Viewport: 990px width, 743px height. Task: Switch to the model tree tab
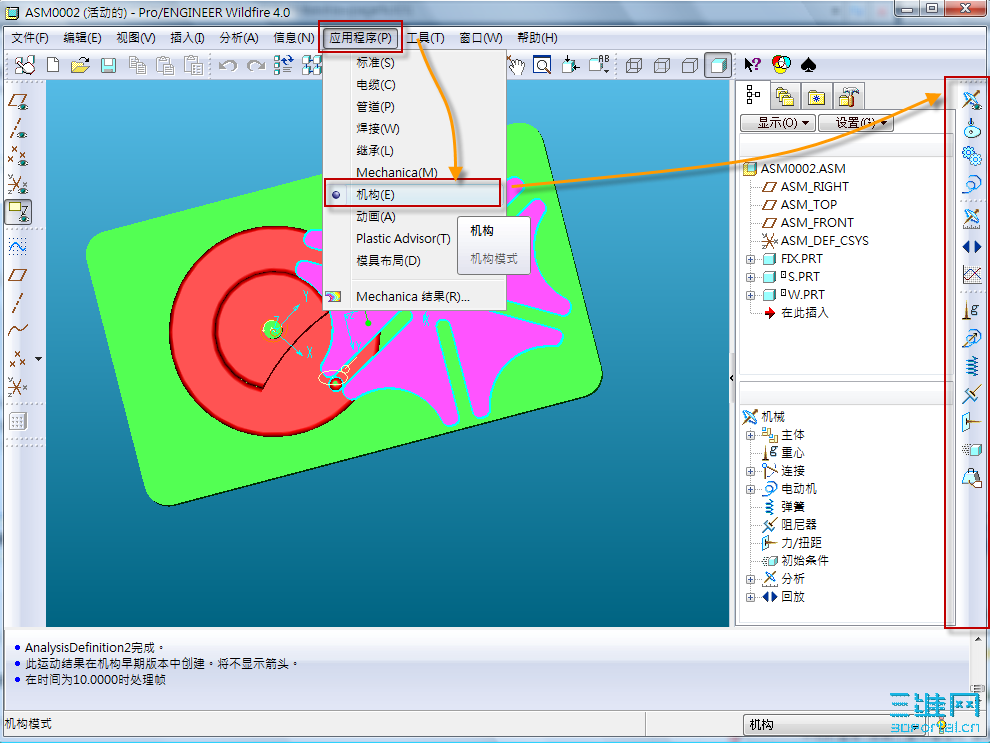[753, 96]
